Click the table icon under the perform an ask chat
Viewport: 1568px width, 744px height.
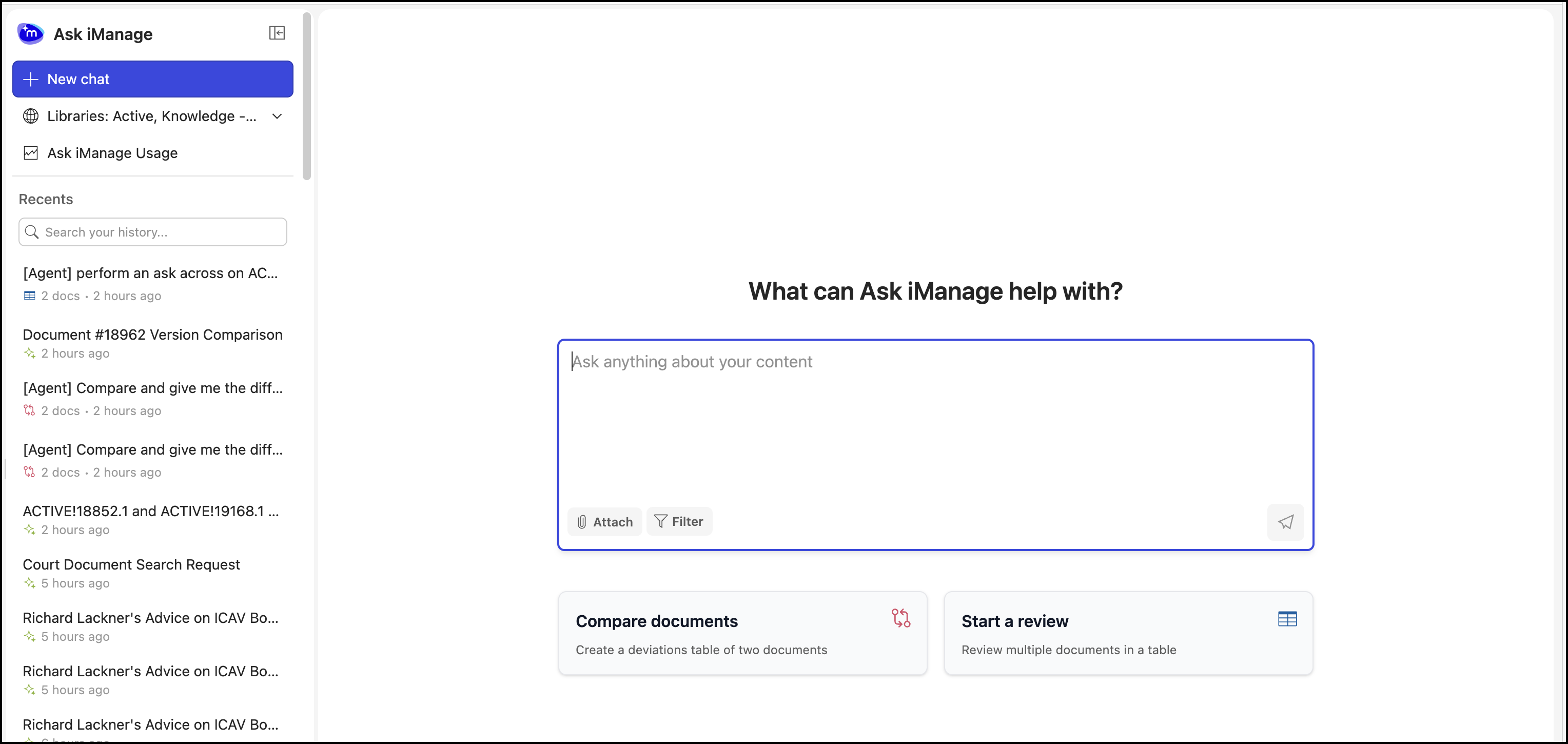click(x=29, y=296)
